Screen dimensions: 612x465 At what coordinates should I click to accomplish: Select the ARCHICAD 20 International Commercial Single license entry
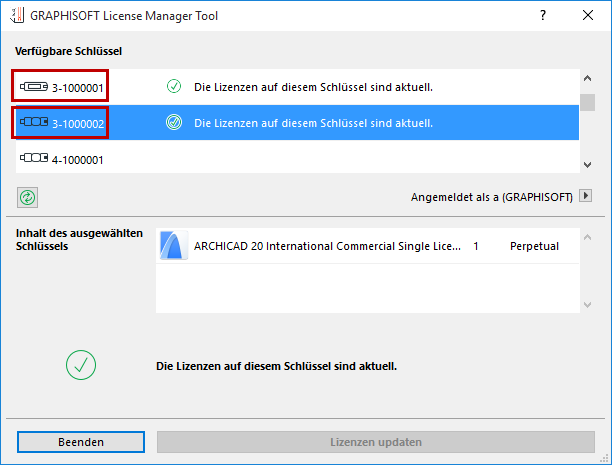tap(367, 246)
